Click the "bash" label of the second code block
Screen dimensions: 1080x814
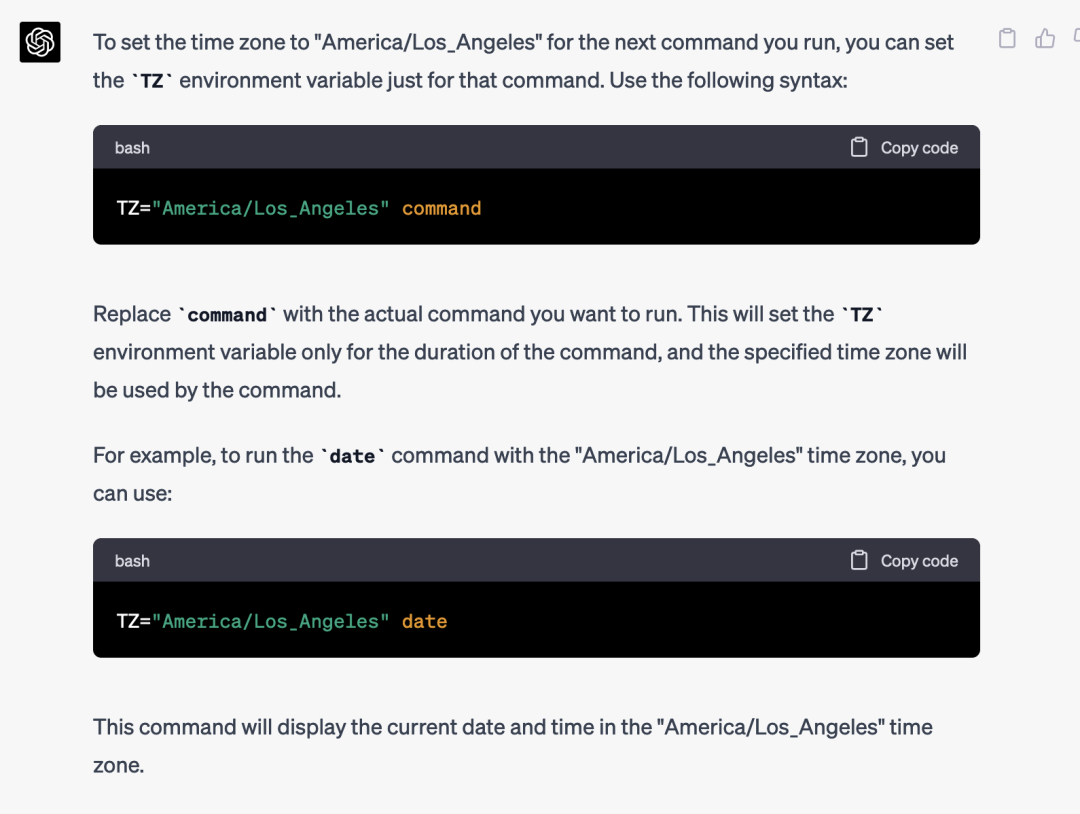click(x=132, y=561)
